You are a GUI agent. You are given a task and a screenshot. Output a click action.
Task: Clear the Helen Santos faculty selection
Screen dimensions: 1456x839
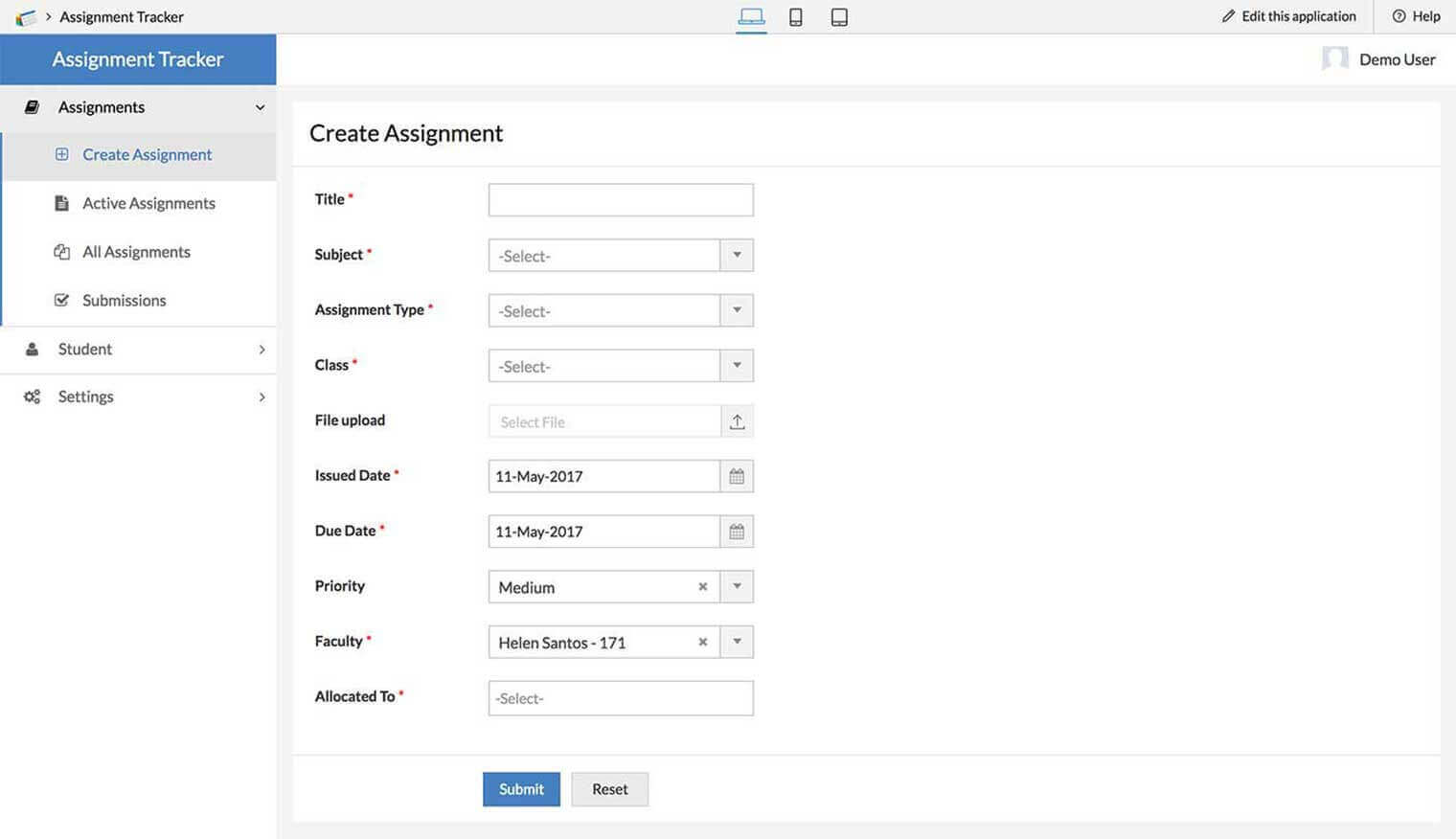click(702, 643)
